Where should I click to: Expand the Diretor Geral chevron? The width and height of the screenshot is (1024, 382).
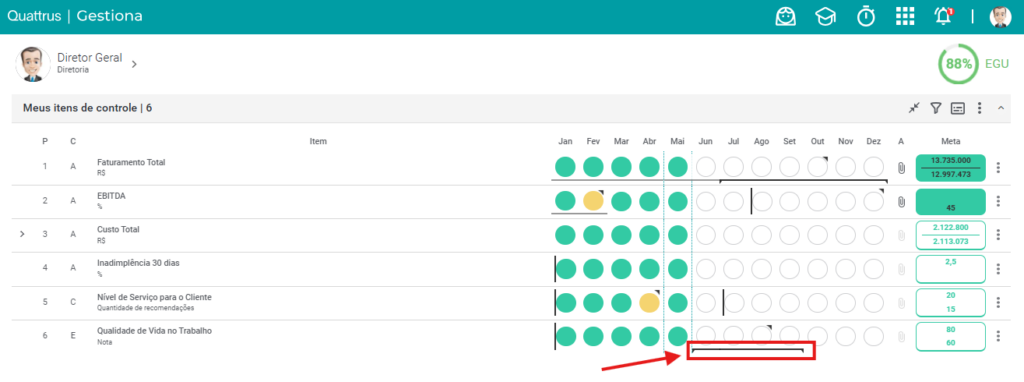(x=134, y=64)
